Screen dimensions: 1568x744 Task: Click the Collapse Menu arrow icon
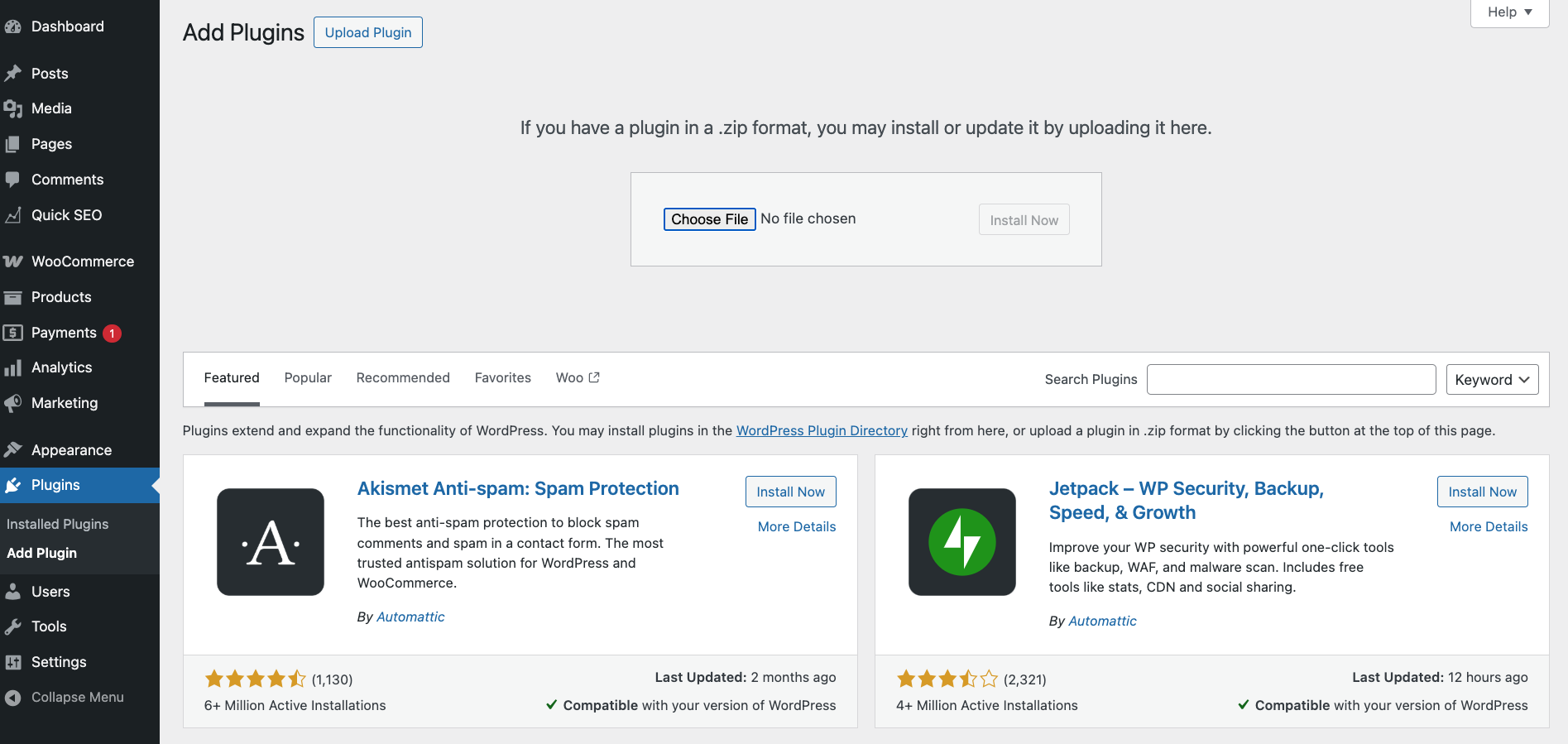coord(12,698)
